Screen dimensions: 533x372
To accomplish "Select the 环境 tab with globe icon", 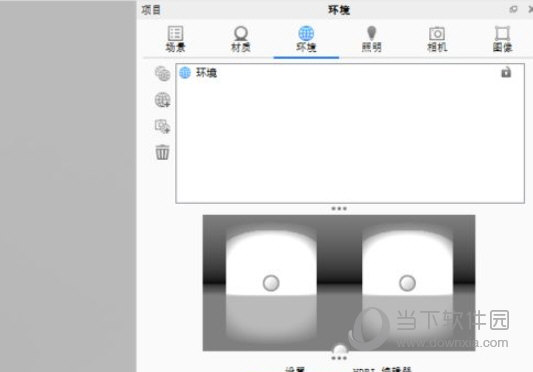I will click(x=306, y=39).
